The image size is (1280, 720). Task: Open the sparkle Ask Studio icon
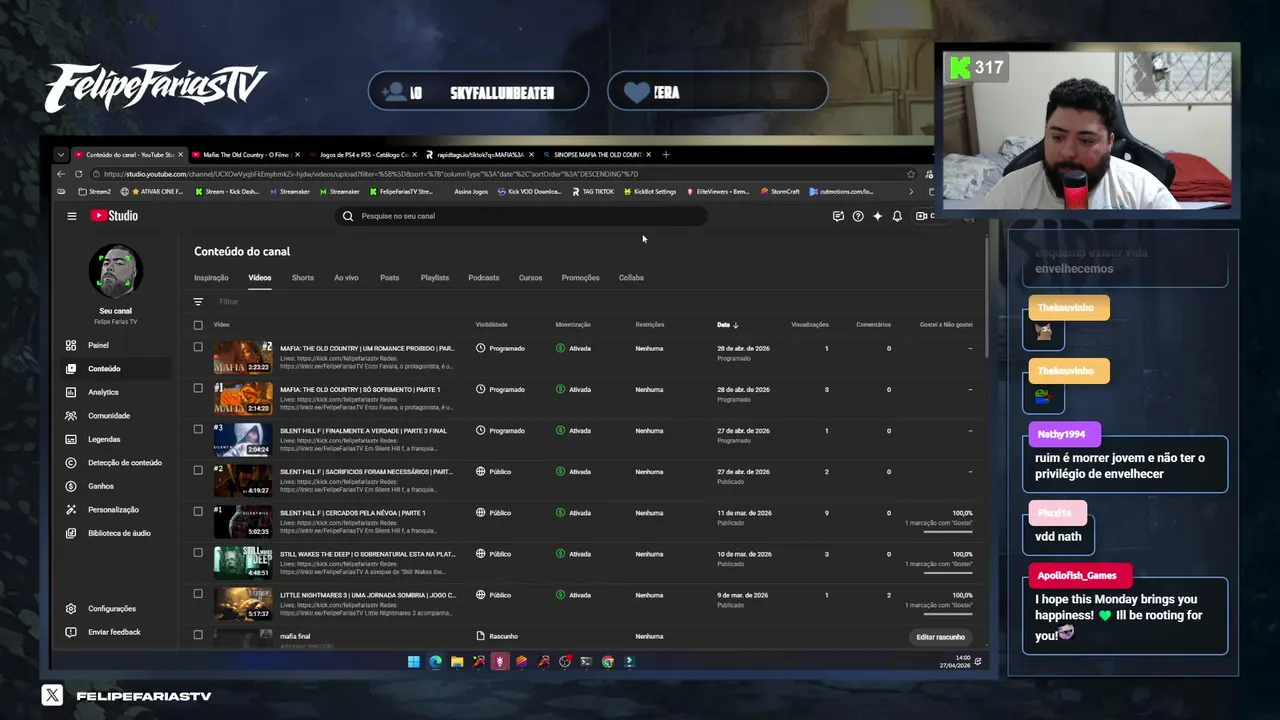click(x=877, y=216)
